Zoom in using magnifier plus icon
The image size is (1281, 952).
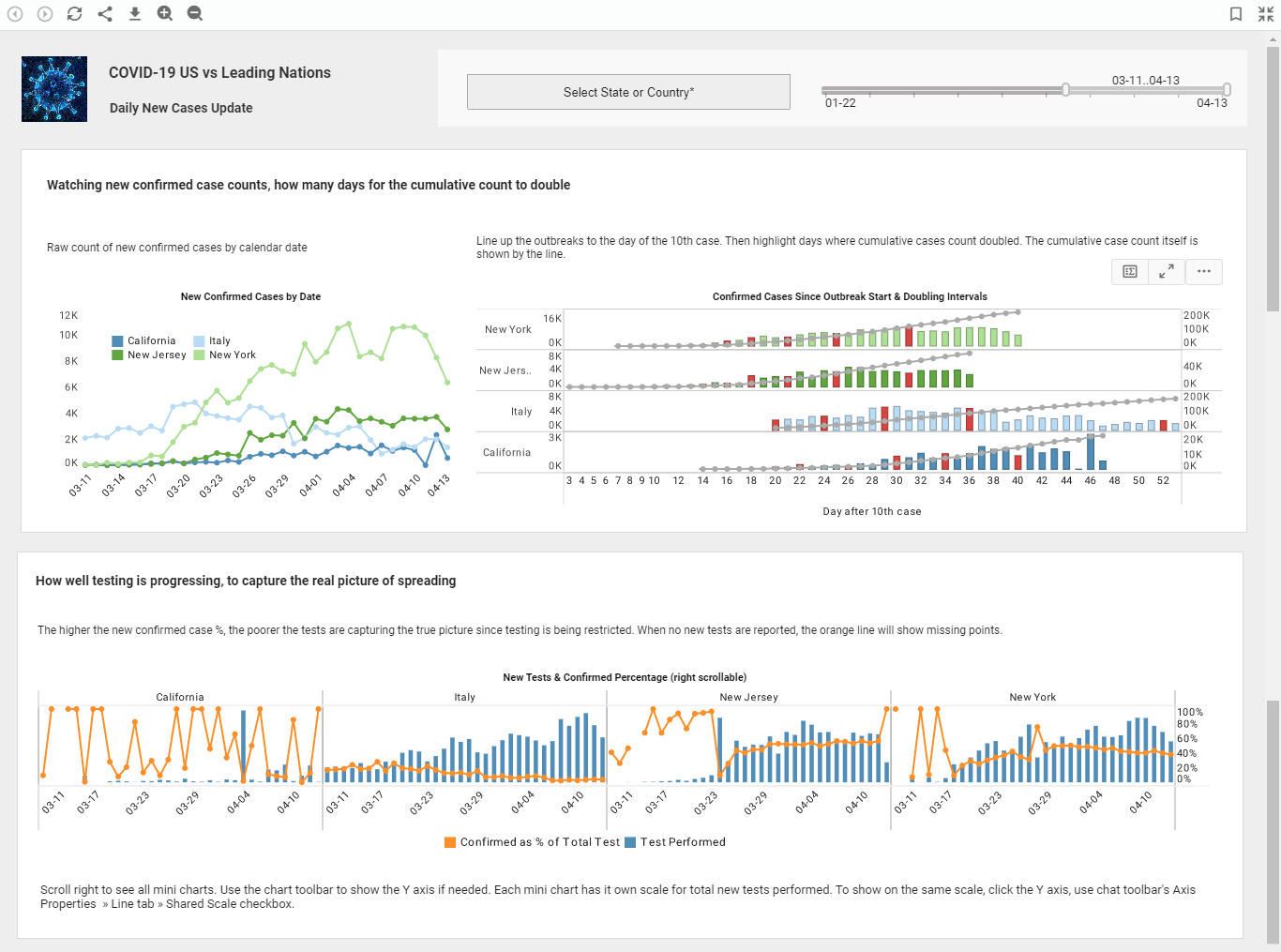point(165,14)
